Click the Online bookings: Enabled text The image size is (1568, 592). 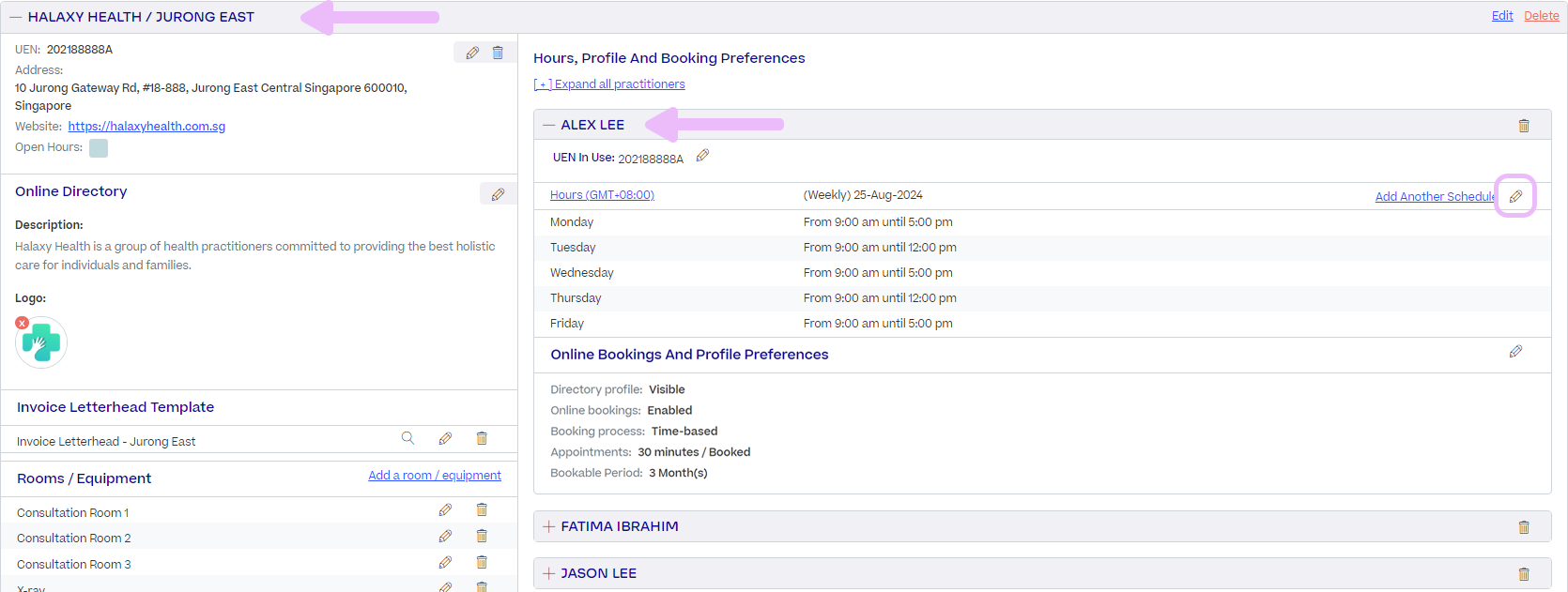coord(622,410)
